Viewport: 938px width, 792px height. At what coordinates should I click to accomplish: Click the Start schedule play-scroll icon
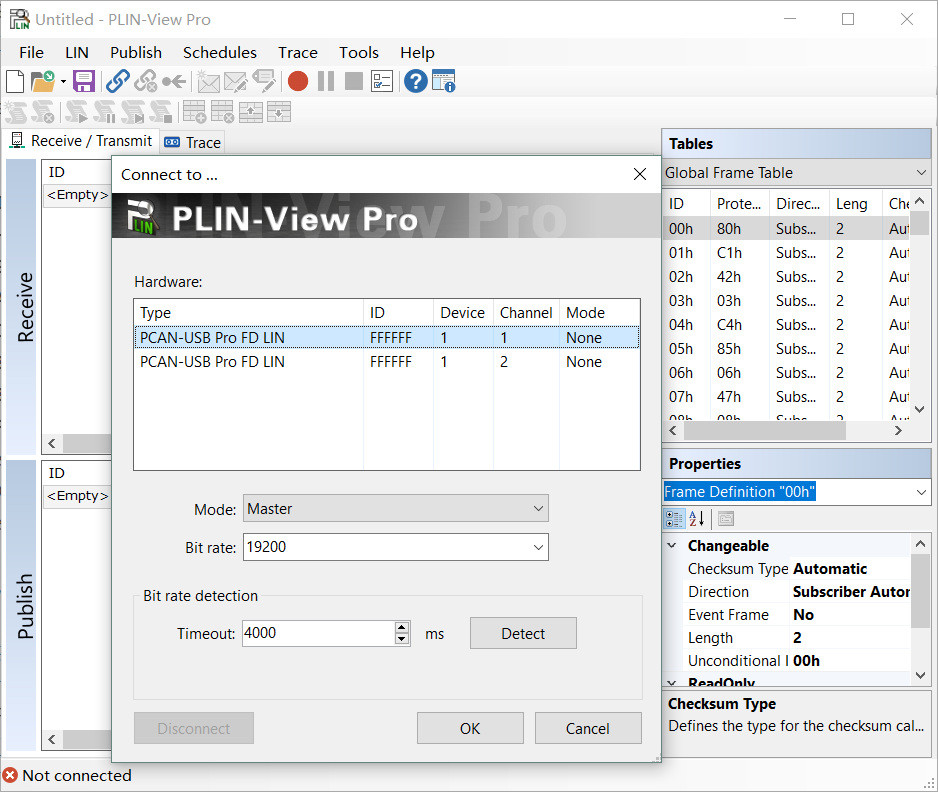[77, 112]
